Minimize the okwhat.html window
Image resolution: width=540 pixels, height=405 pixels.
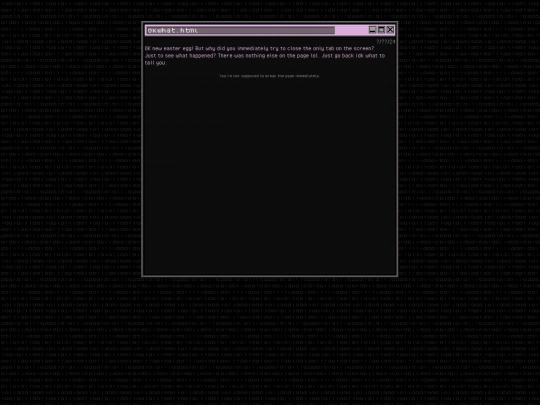coord(372,30)
